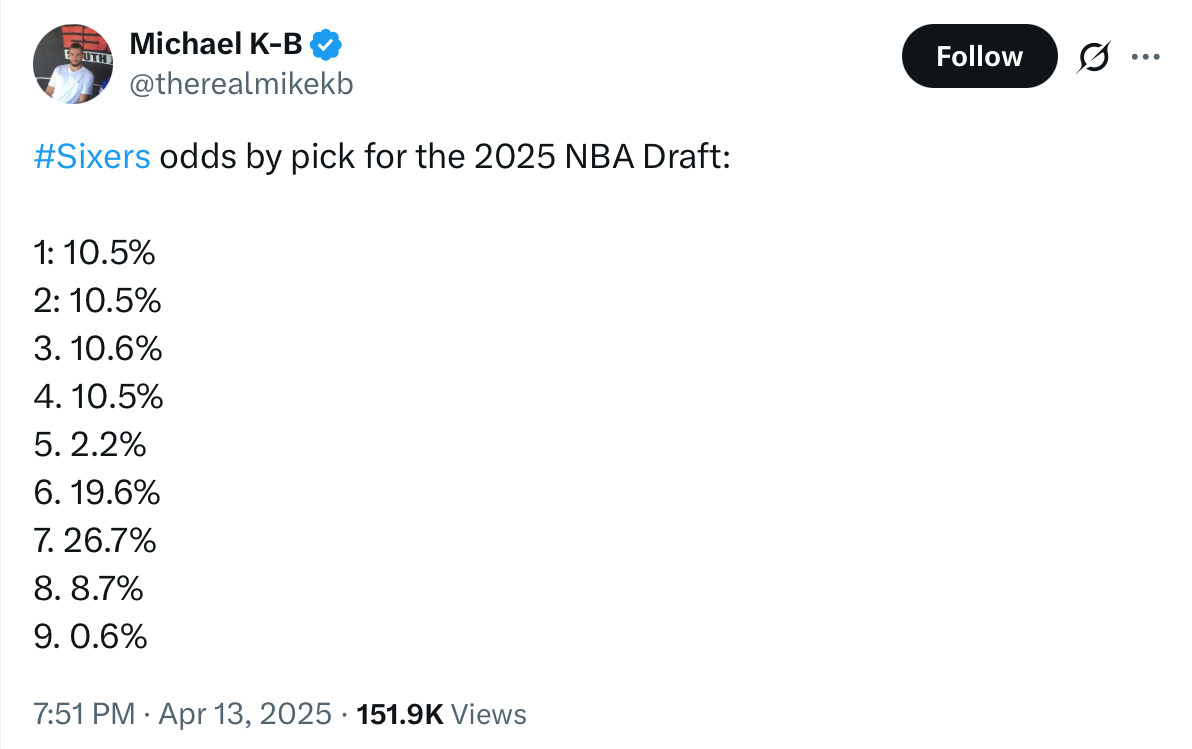This screenshot has width=1192, height=749.
Task: Click the blue verified checkmark badge
Action: [326, 45]
